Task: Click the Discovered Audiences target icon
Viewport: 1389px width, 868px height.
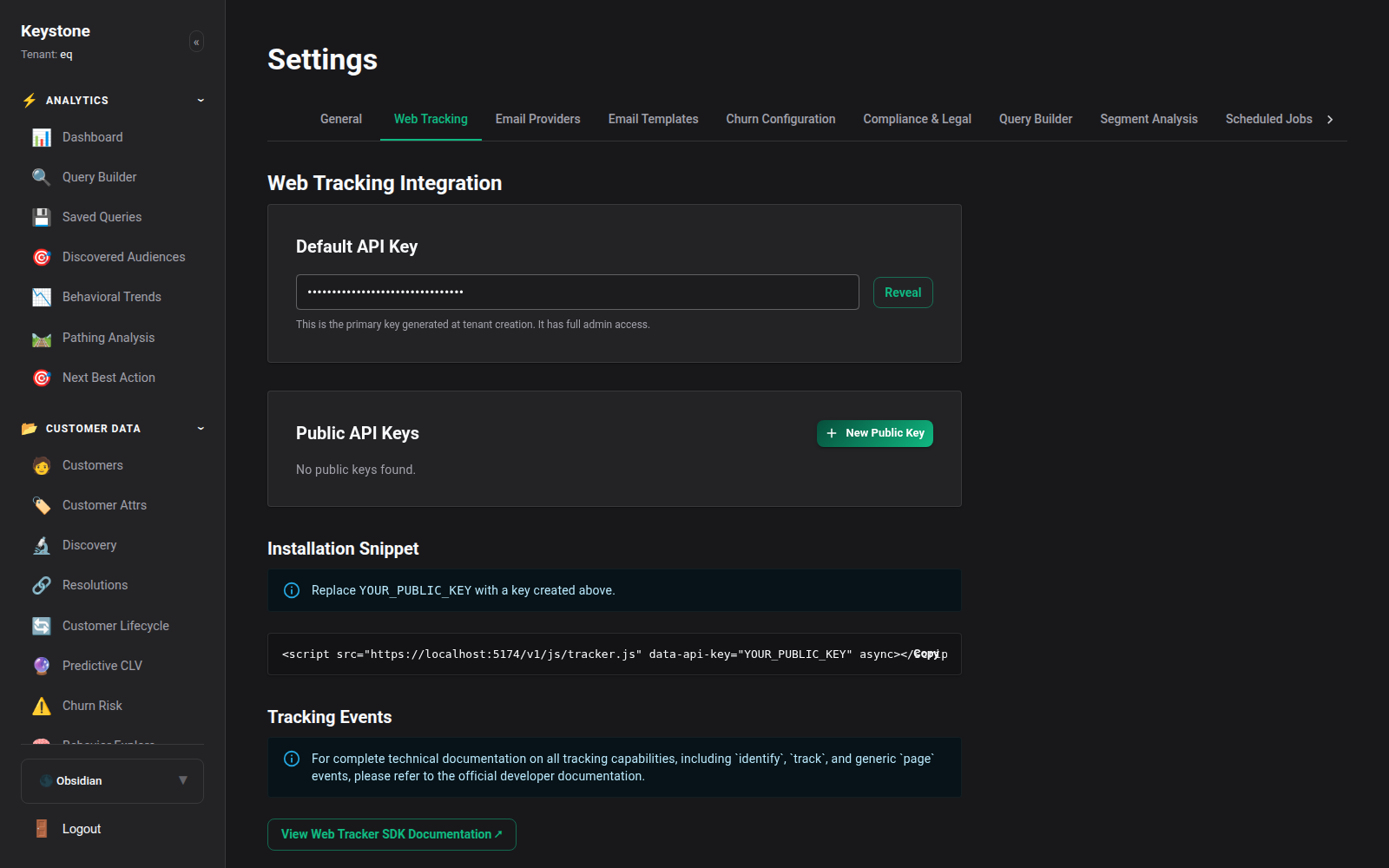Action: click(42, 257)
